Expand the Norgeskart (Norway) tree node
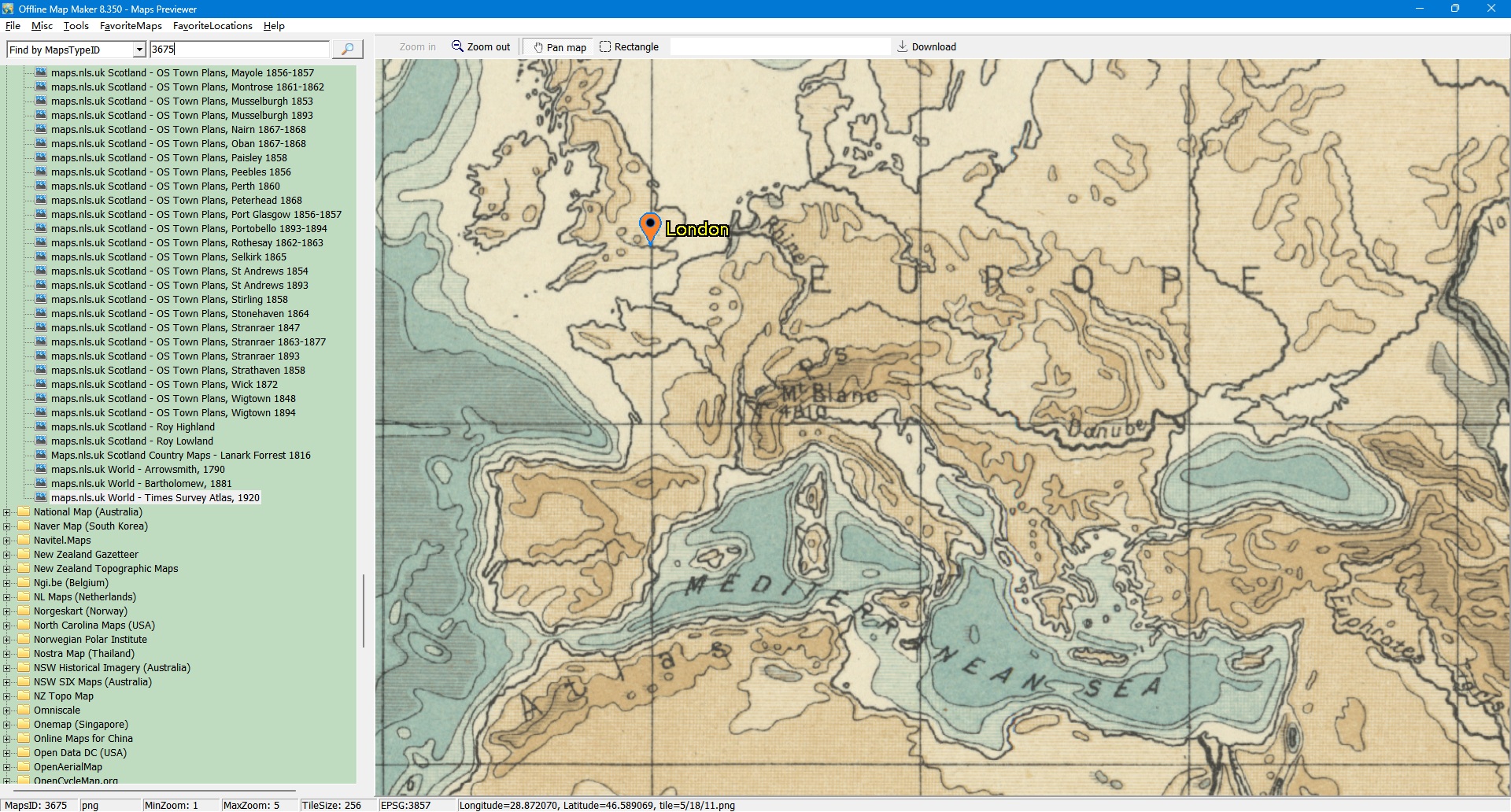 click(7, 611)
